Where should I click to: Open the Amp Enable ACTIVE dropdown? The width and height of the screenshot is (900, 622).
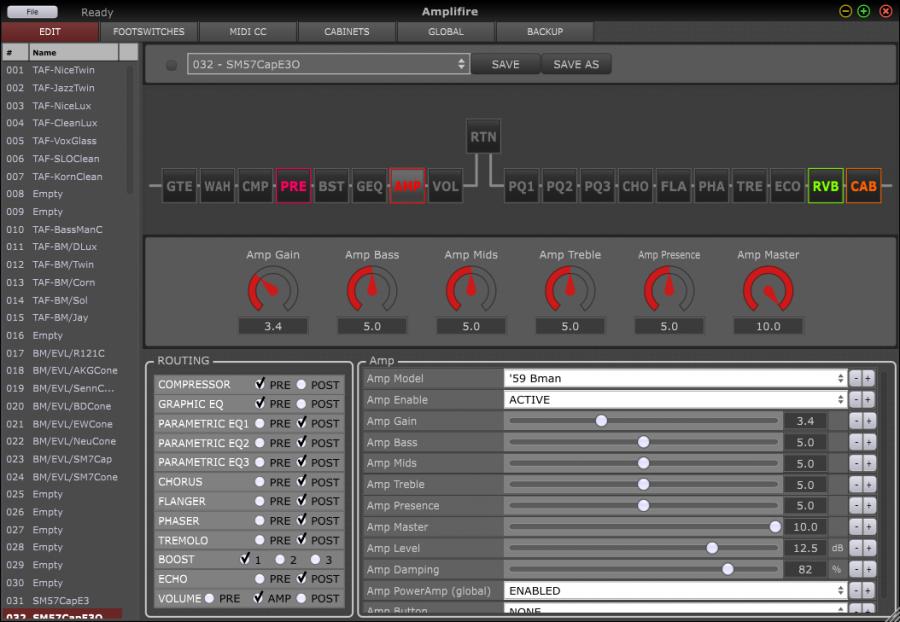coord(675,400)
